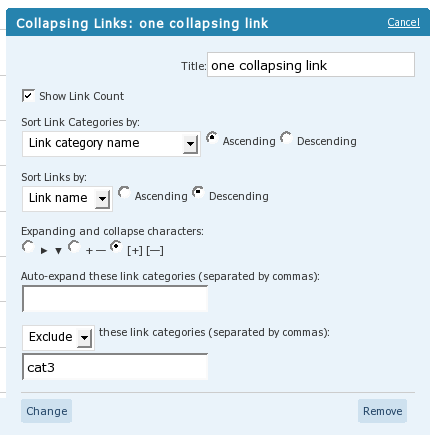The image size is (447, 435).
Task: Click the Title text field
Action: (x=311, y=65)
